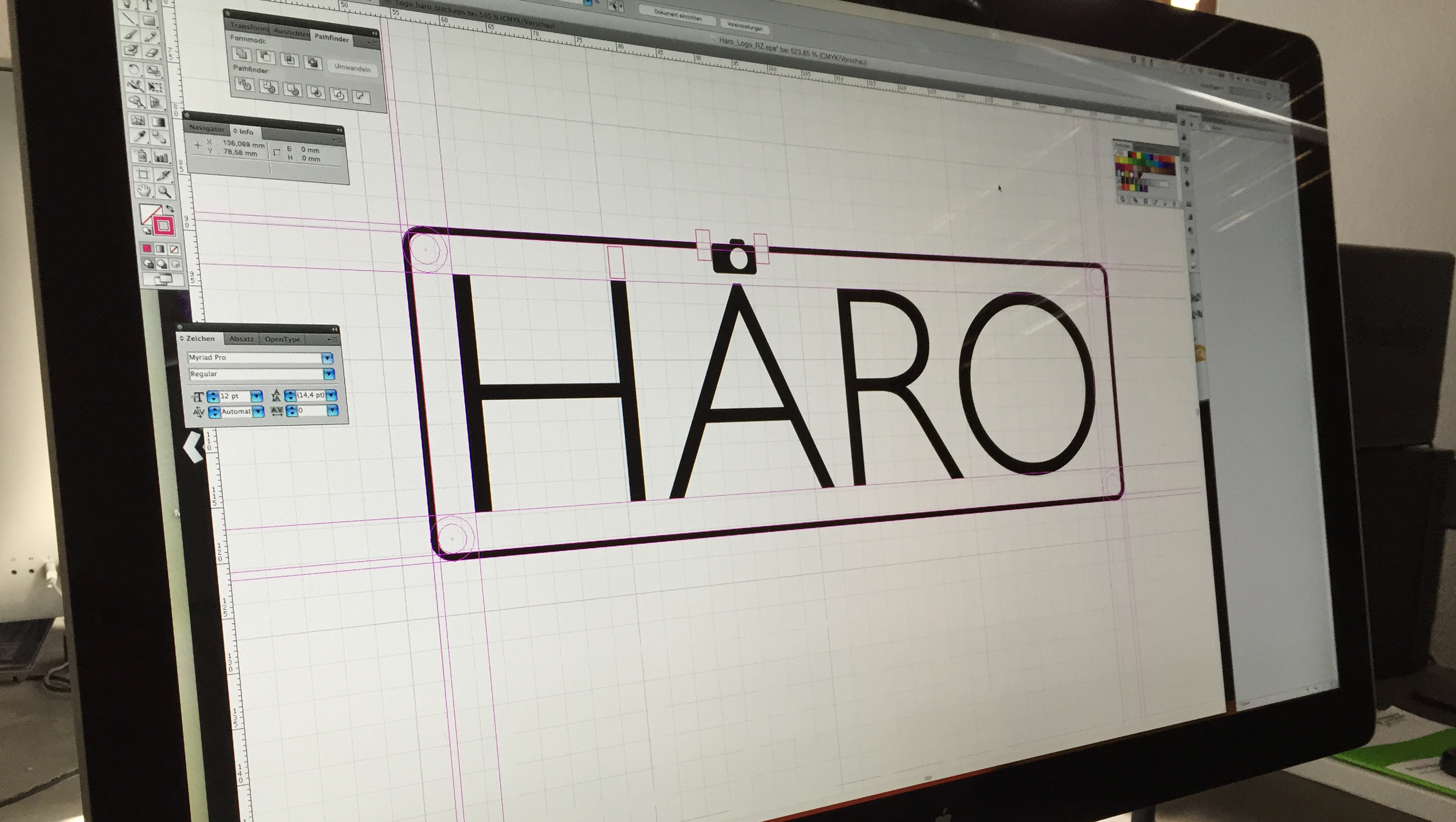1456x822 pixels.
Task: Enable Draw Inside mode
Action: [x=176, y=264]
